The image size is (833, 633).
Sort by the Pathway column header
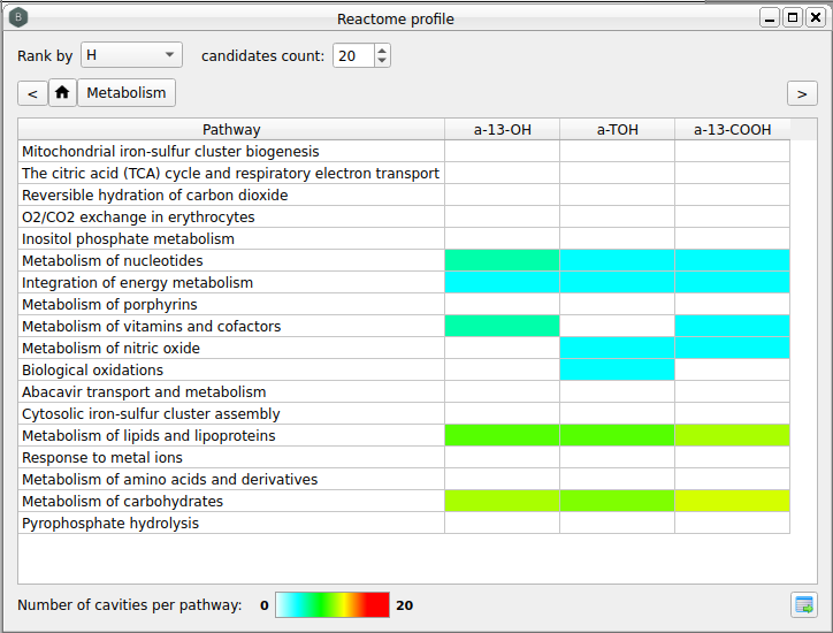(x=231, y=130)
